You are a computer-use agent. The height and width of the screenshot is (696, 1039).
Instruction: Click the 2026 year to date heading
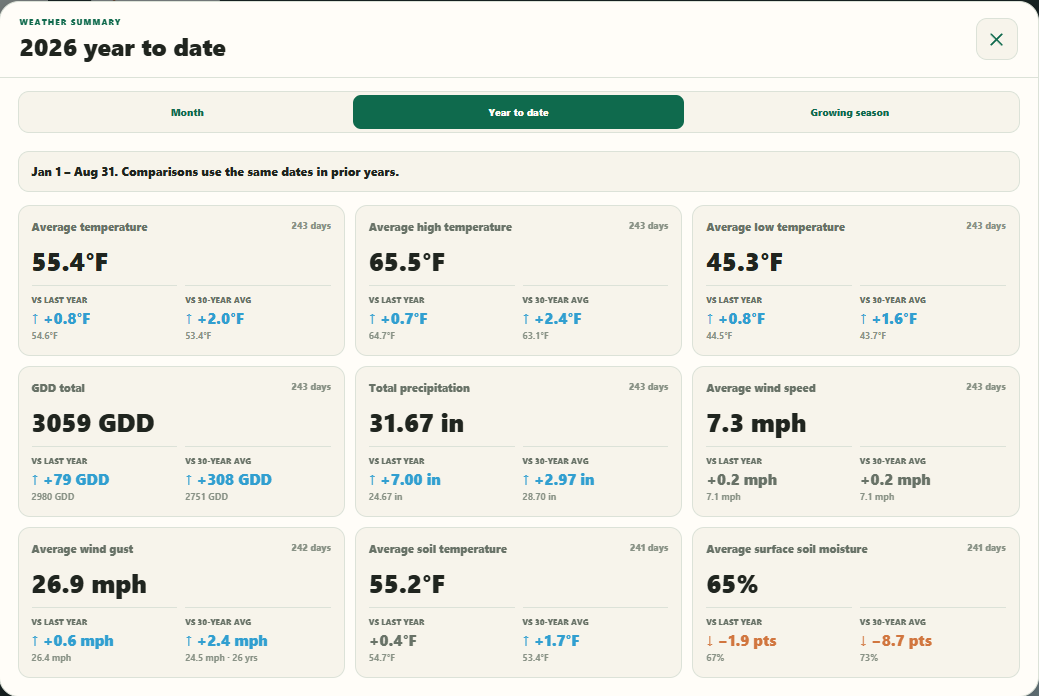(123, 48)
